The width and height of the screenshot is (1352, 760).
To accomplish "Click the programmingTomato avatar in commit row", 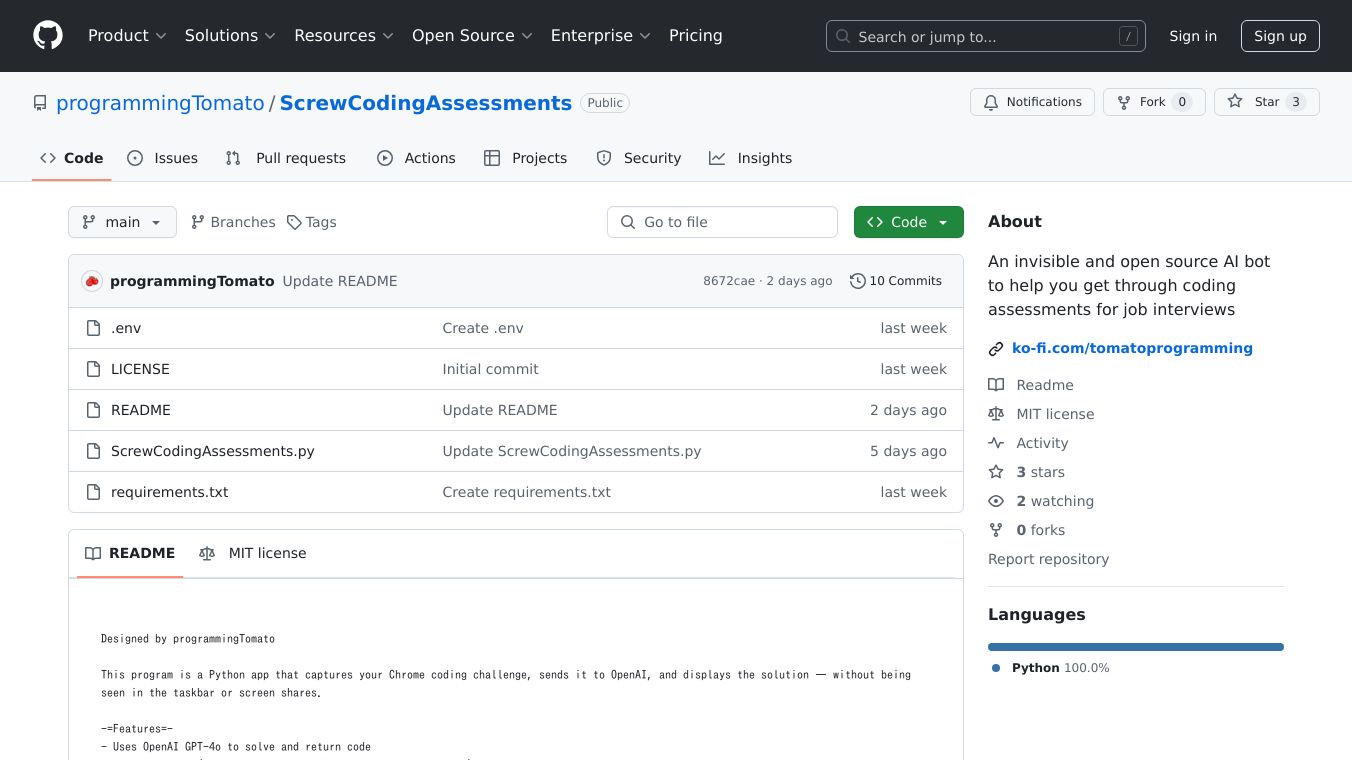I will coord(92,281).
